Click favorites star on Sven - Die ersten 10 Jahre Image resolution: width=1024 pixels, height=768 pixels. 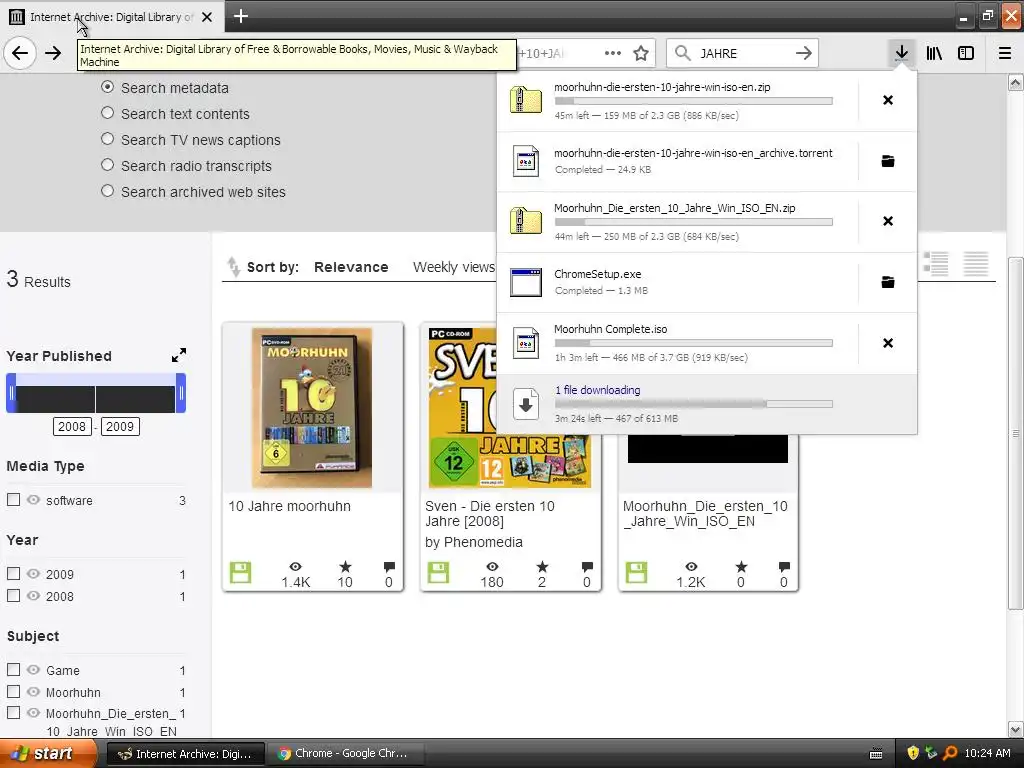tap(542, 567)
